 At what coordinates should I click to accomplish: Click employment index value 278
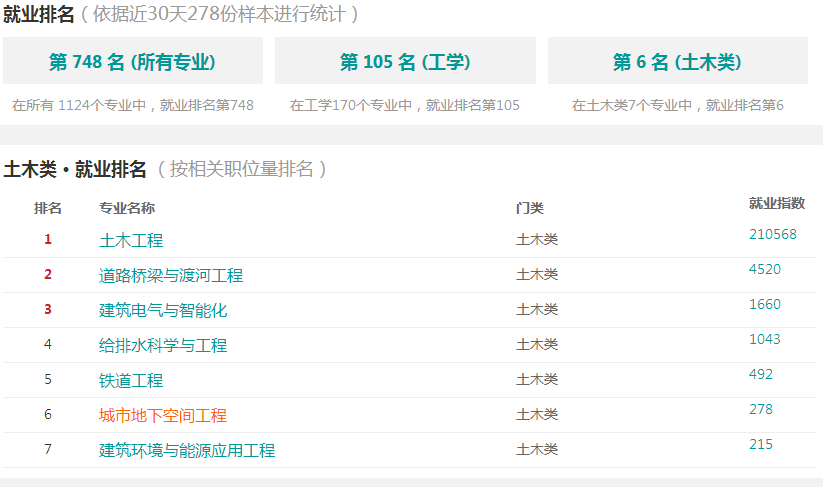coord(761,409)
